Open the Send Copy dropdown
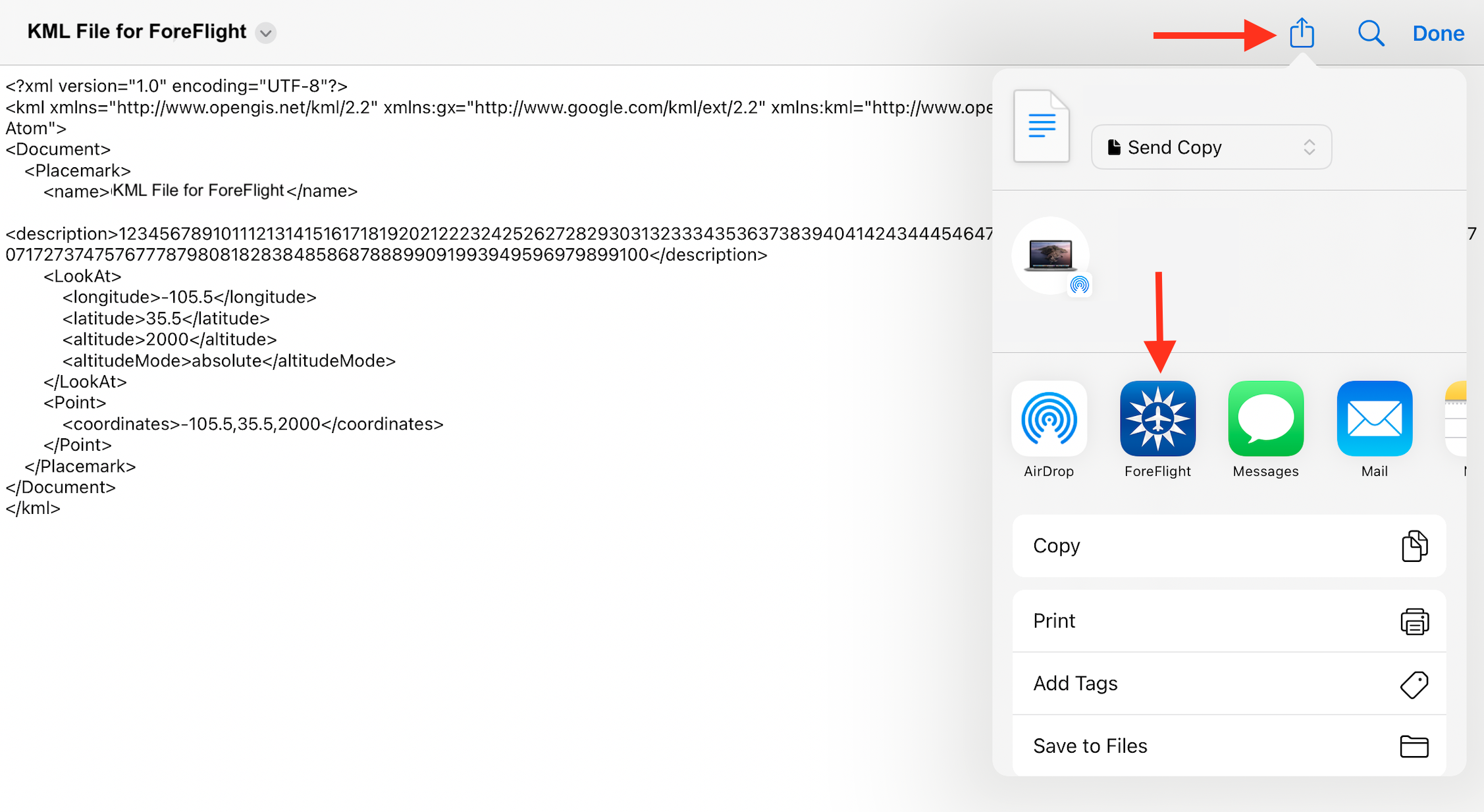 (1210, 147)
